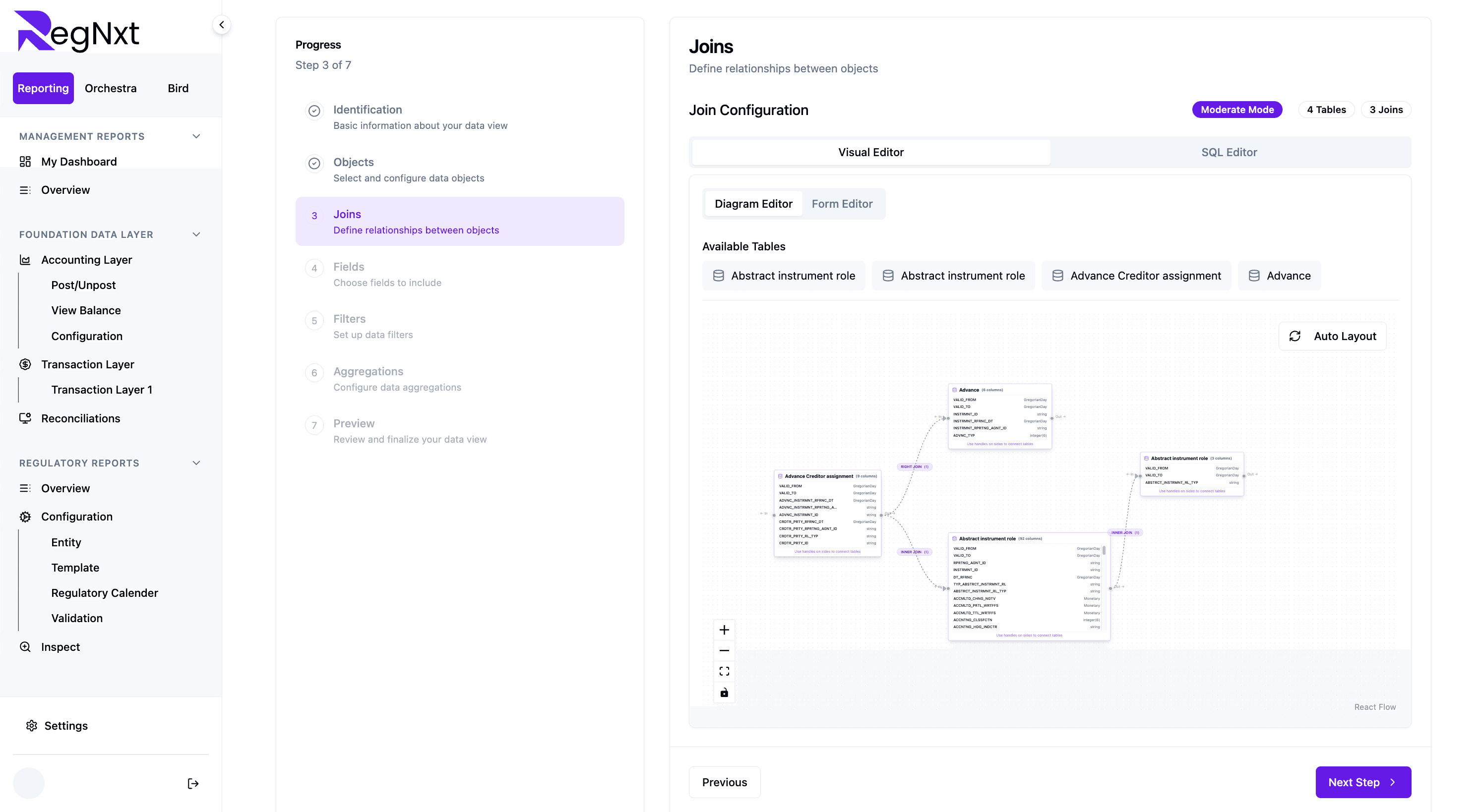Collapse the Foundation Data Layer section
The width and height of the screenshot is (1480, 812).
196,234
